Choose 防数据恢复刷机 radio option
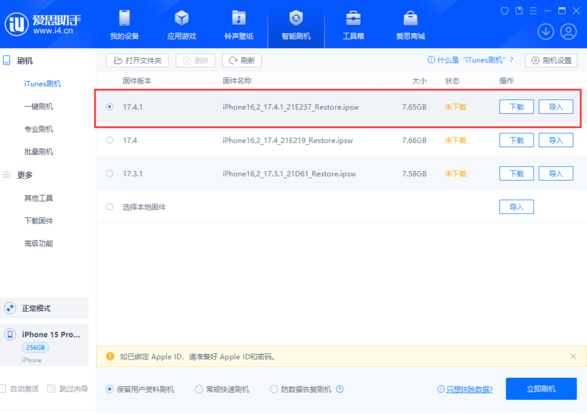The height and width of the screenshot is (414, 587). coord(274,389)
